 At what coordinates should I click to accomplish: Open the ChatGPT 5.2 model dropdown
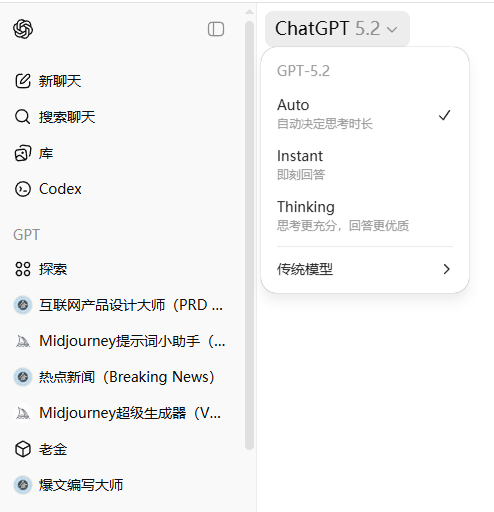(337, 29)
